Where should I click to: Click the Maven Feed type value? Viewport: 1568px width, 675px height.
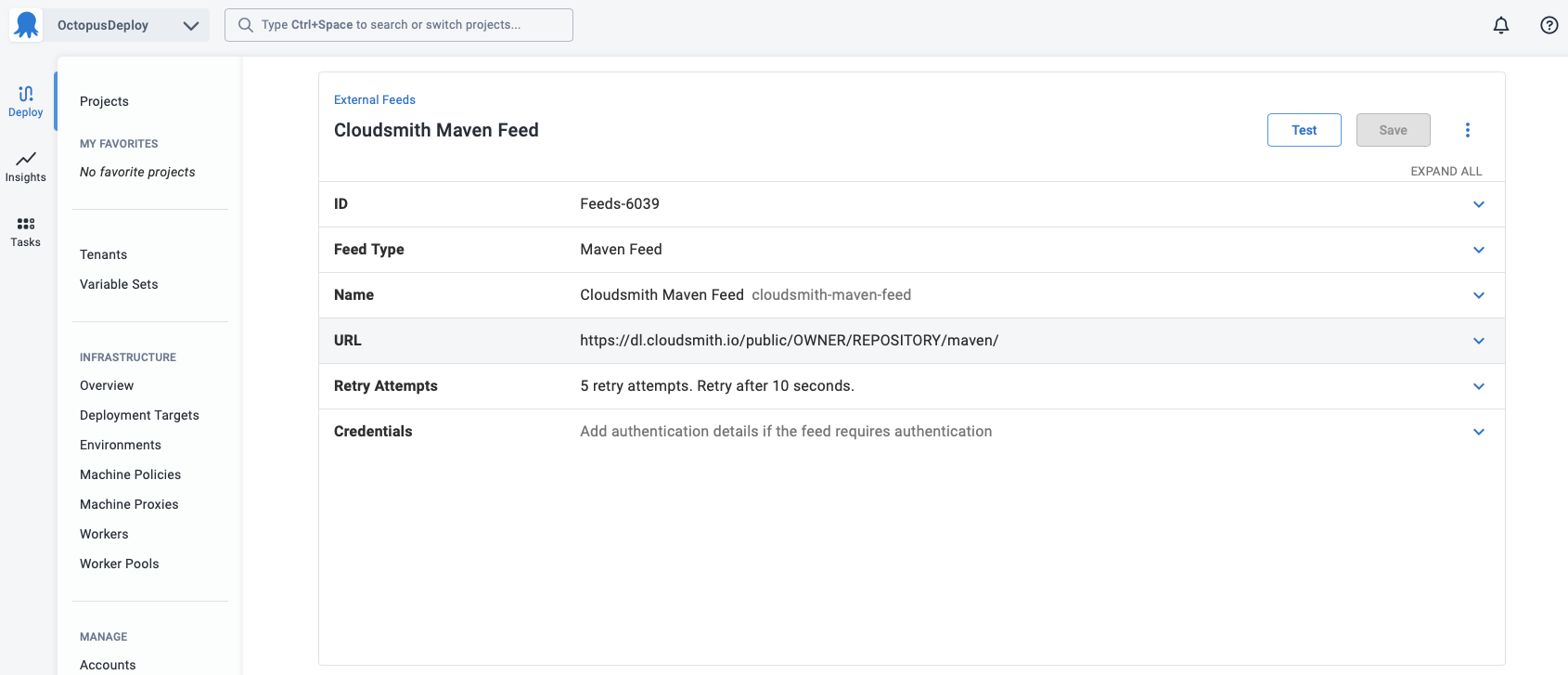click(622, 250)
